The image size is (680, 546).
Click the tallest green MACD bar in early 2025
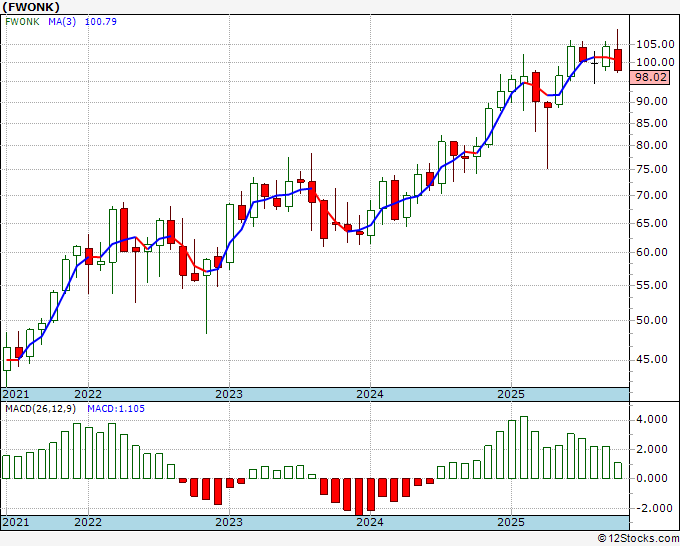tap(524, 448)
